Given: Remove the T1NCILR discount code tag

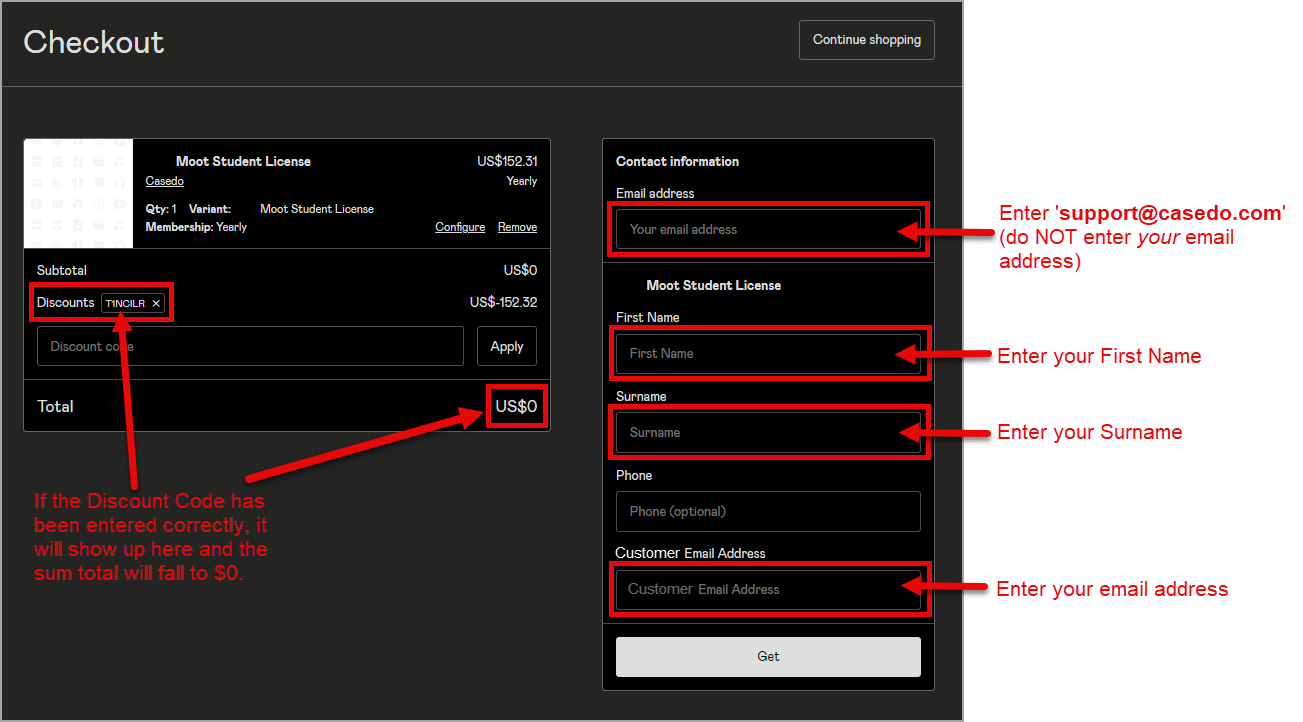Looking at the screenshot, I should (156, 303).
